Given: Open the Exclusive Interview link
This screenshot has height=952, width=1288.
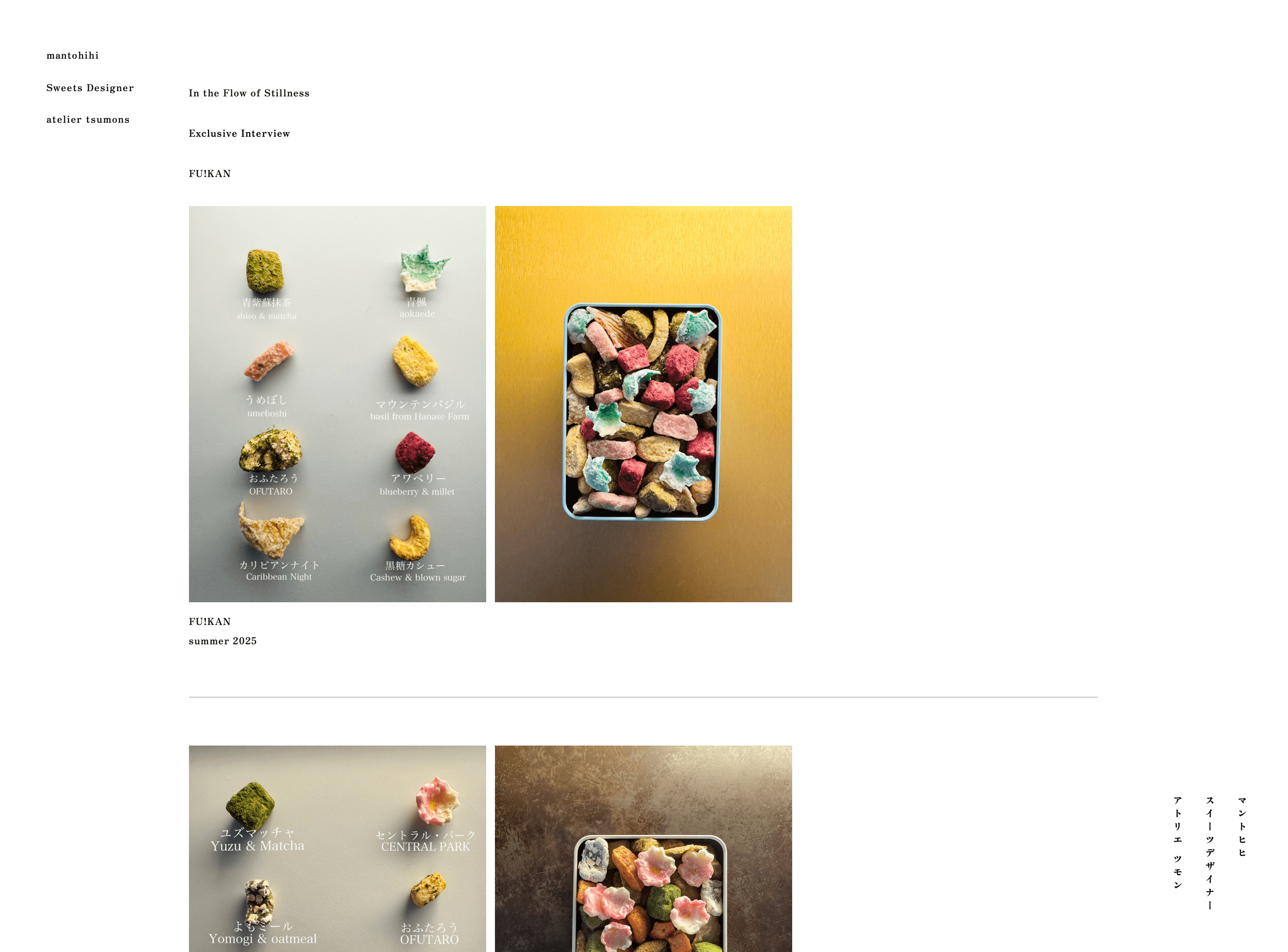Looking at the screenshot, I should [239, 134].
